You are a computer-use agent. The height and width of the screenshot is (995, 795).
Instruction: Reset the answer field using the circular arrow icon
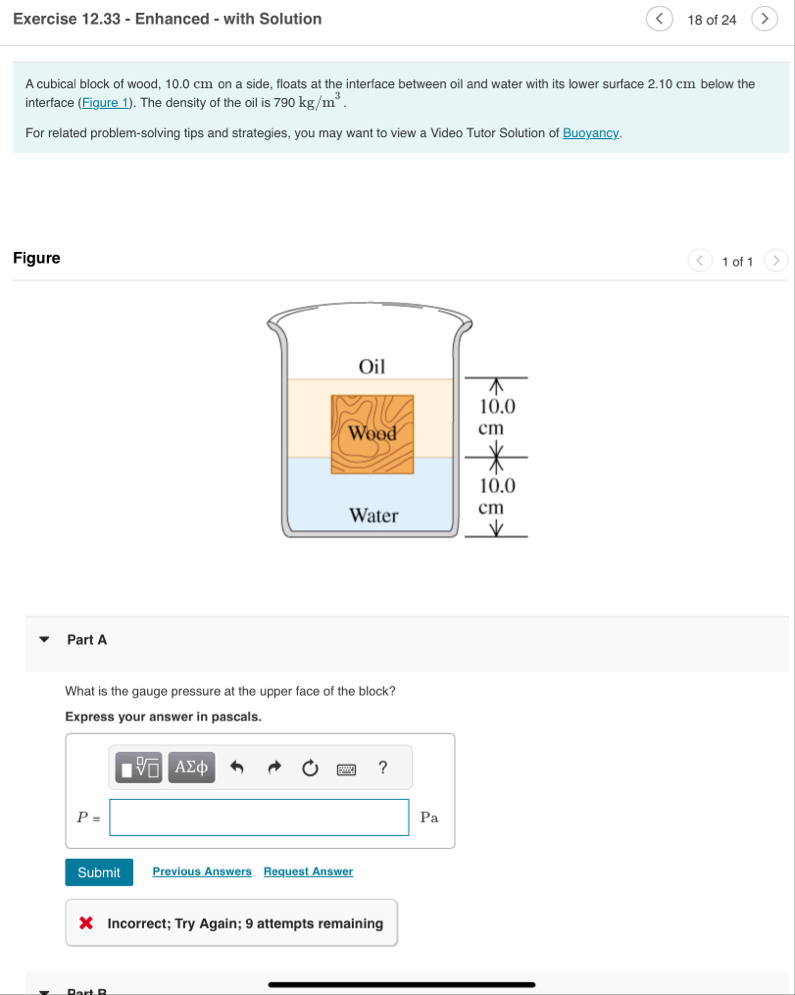tap(309, 767)
